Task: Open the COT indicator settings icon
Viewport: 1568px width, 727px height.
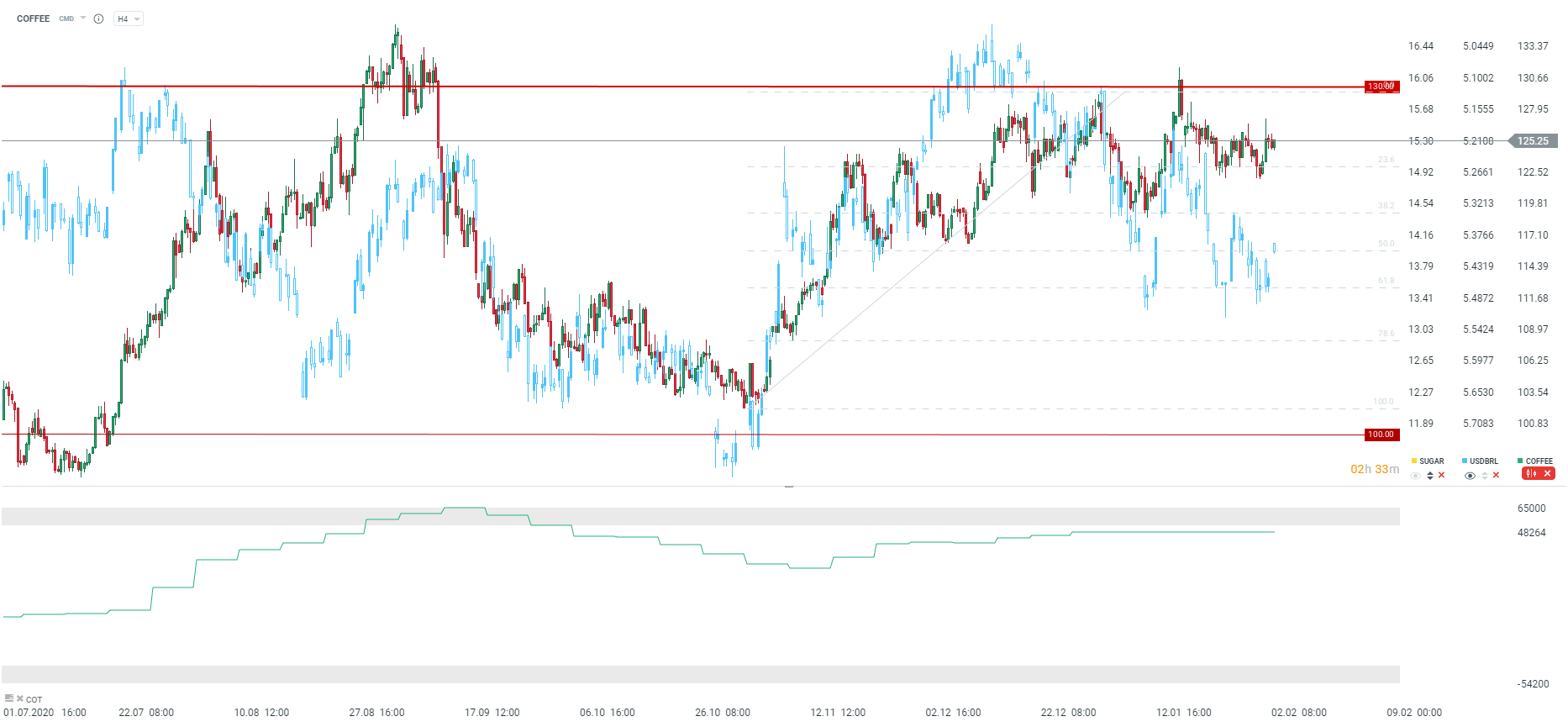Action: tap(9, 698)
